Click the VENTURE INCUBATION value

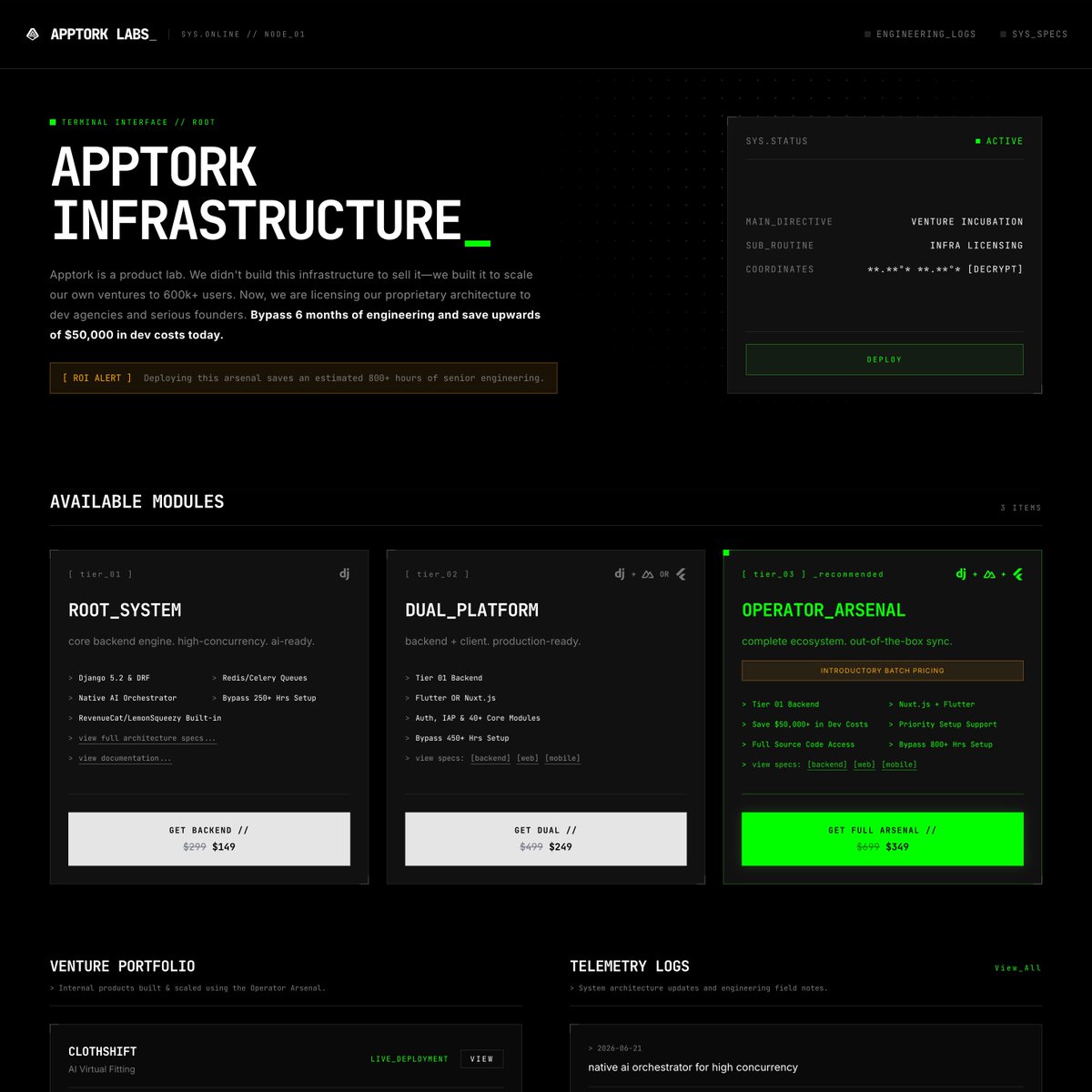[x=967, y=222]
